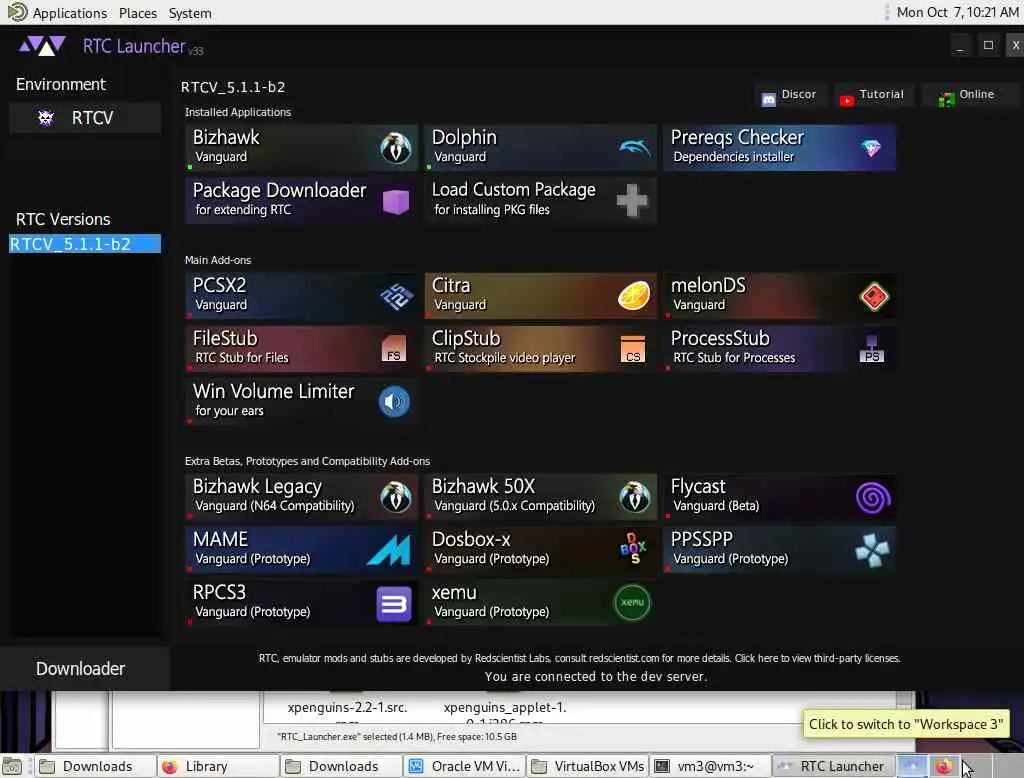Click PCSX2 blue logo icon
This screenshot has height=778, width=1024.
click(x=396, y=297)
